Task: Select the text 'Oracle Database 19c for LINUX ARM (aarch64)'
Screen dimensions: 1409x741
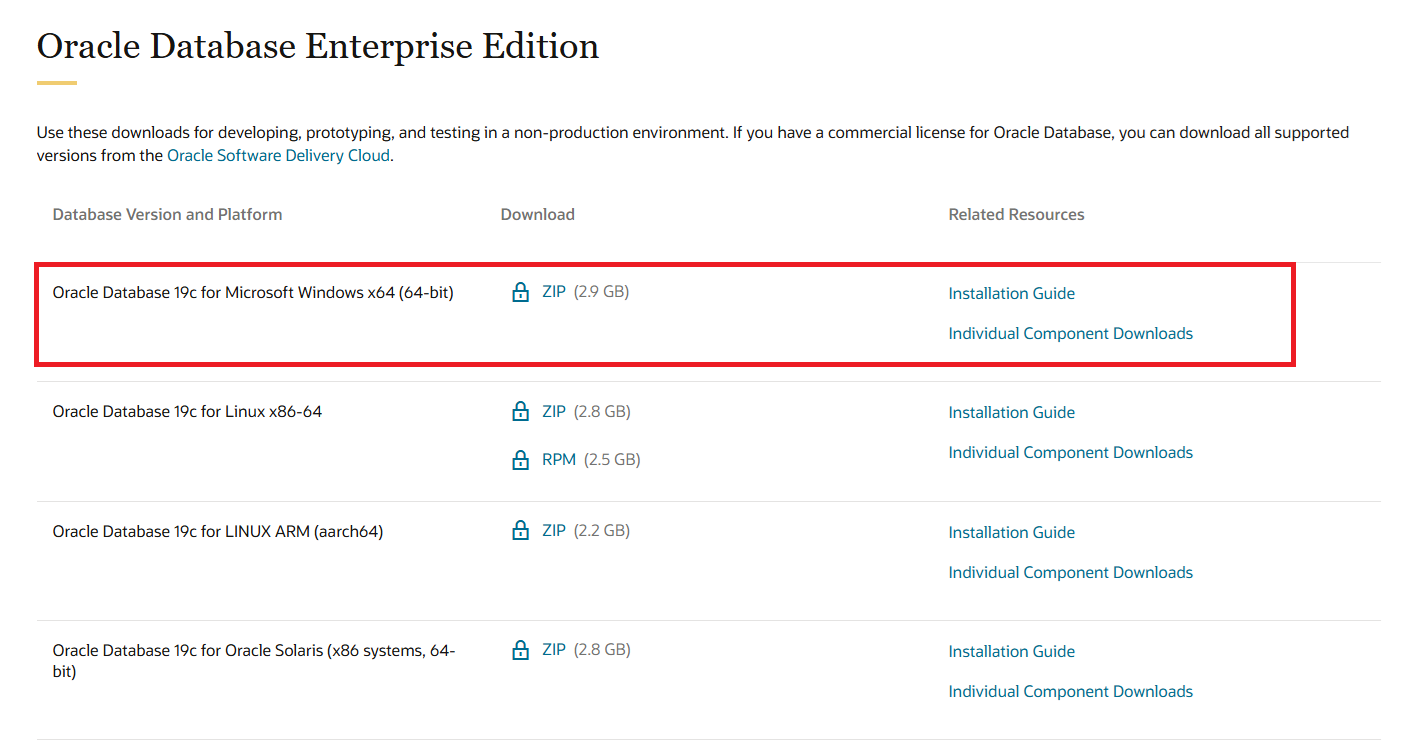Action: (x=218, y=531)
